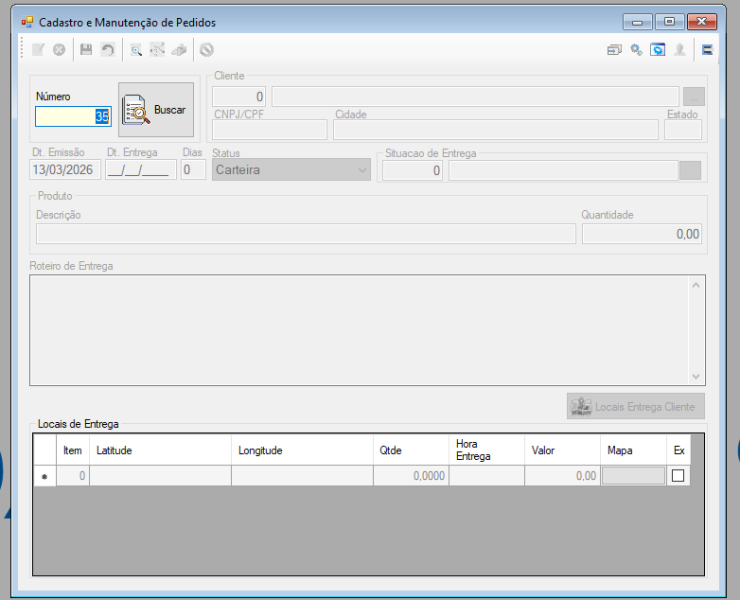Image resolution: width=740 pixels, height=600 pixels.
Task: Click the Roteiro de Entrega scroll down arrow
Action: pyautogui.click(x=696, y=376)
